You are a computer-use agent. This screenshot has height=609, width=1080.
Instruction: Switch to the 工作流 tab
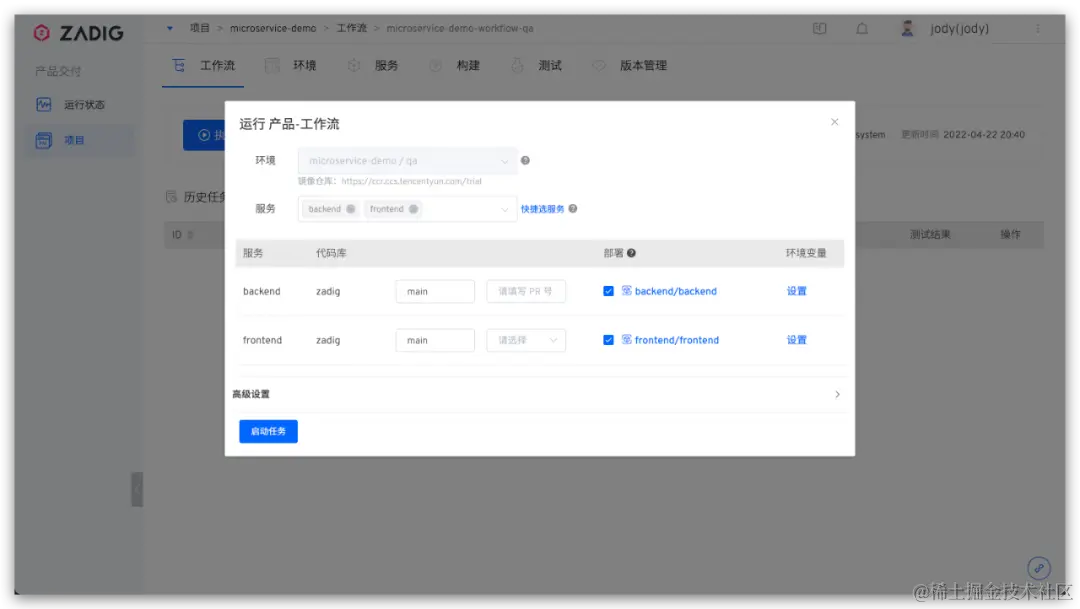(203, 65)
